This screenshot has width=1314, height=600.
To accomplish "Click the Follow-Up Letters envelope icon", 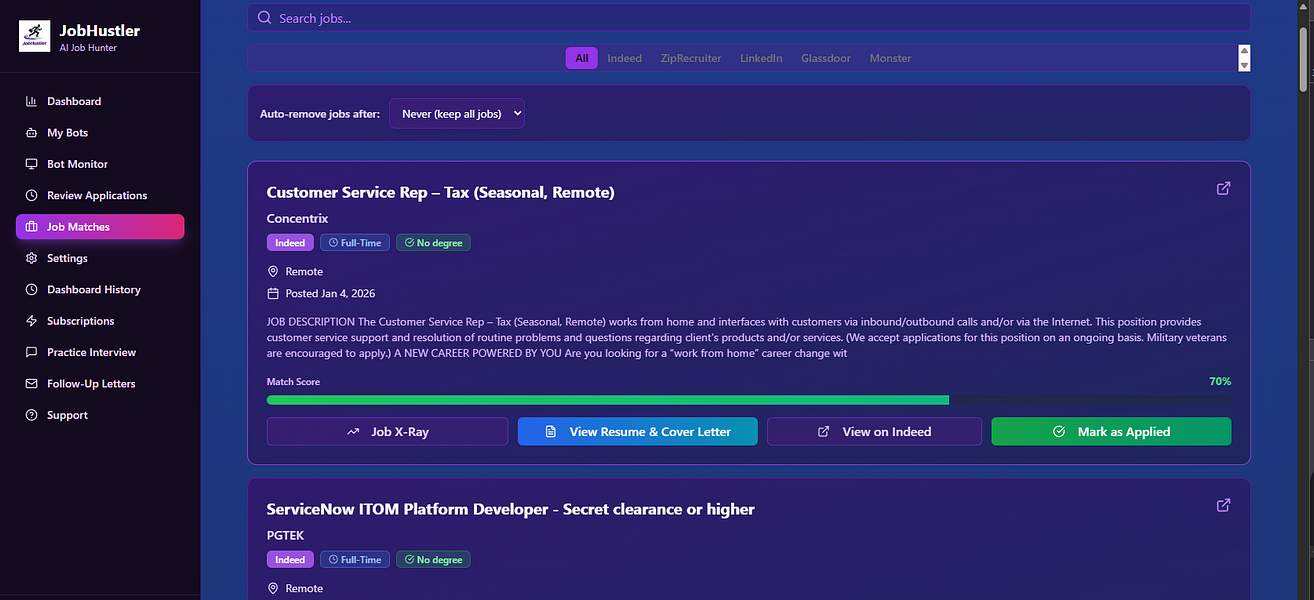I will click(31, 384).
